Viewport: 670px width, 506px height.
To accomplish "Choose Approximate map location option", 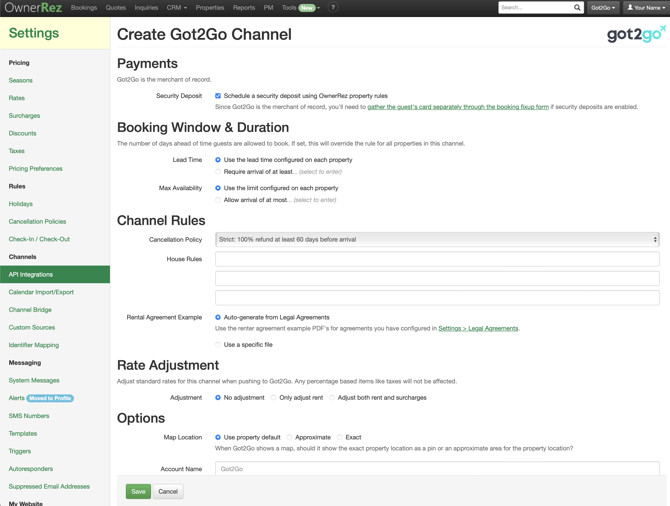I will click(290, 437).
